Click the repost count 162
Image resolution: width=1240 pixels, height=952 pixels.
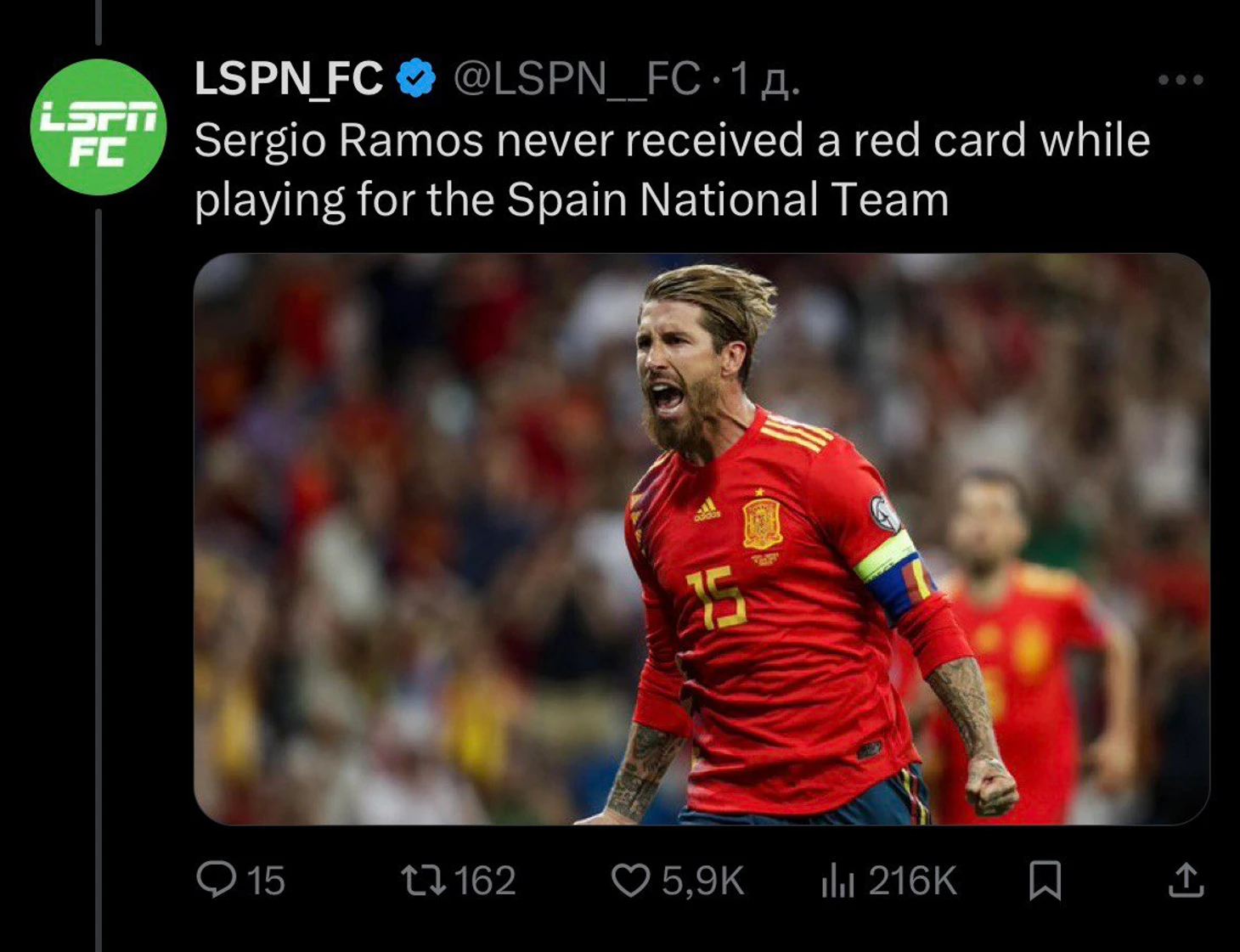(485, 881)
